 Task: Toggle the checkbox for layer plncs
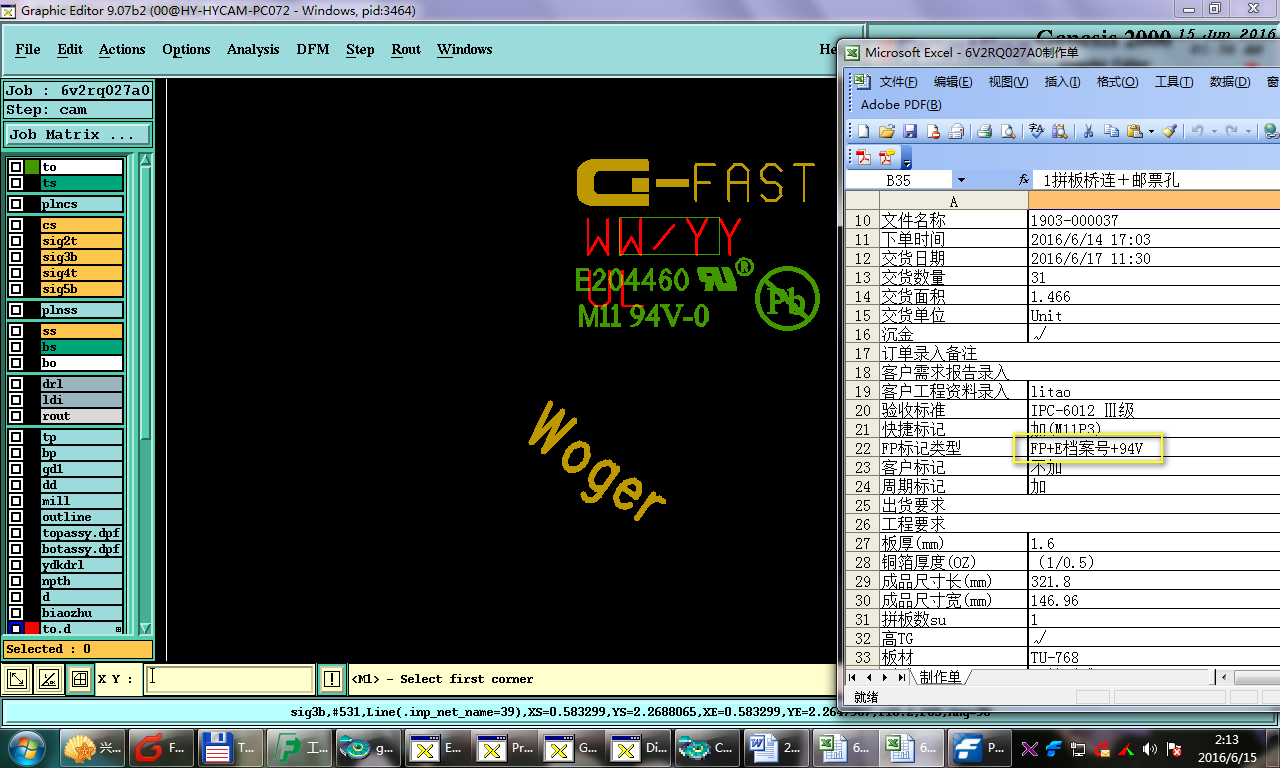[16, 204]
